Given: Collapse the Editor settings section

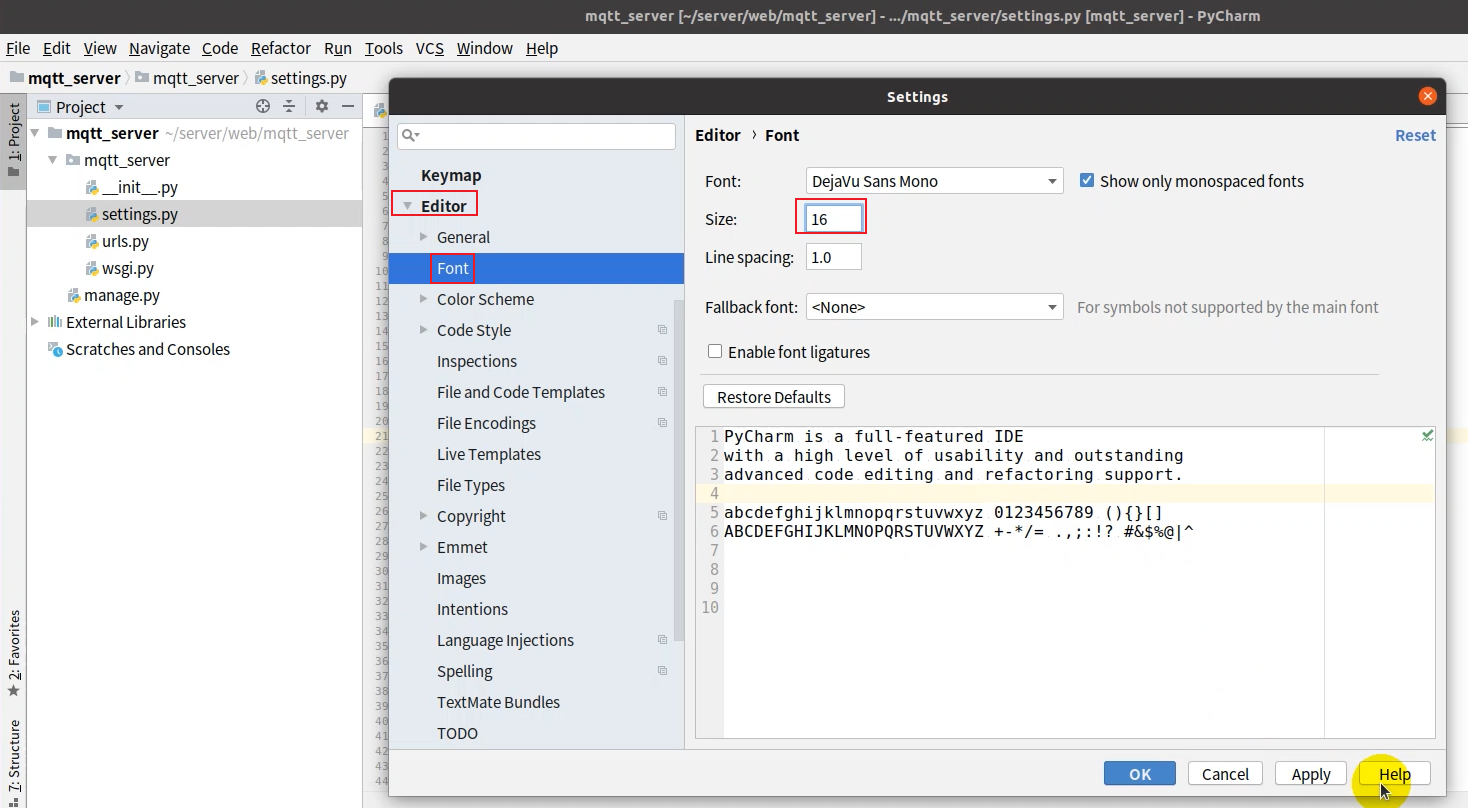Looking at the screenshot, I should tap(408, 206).
